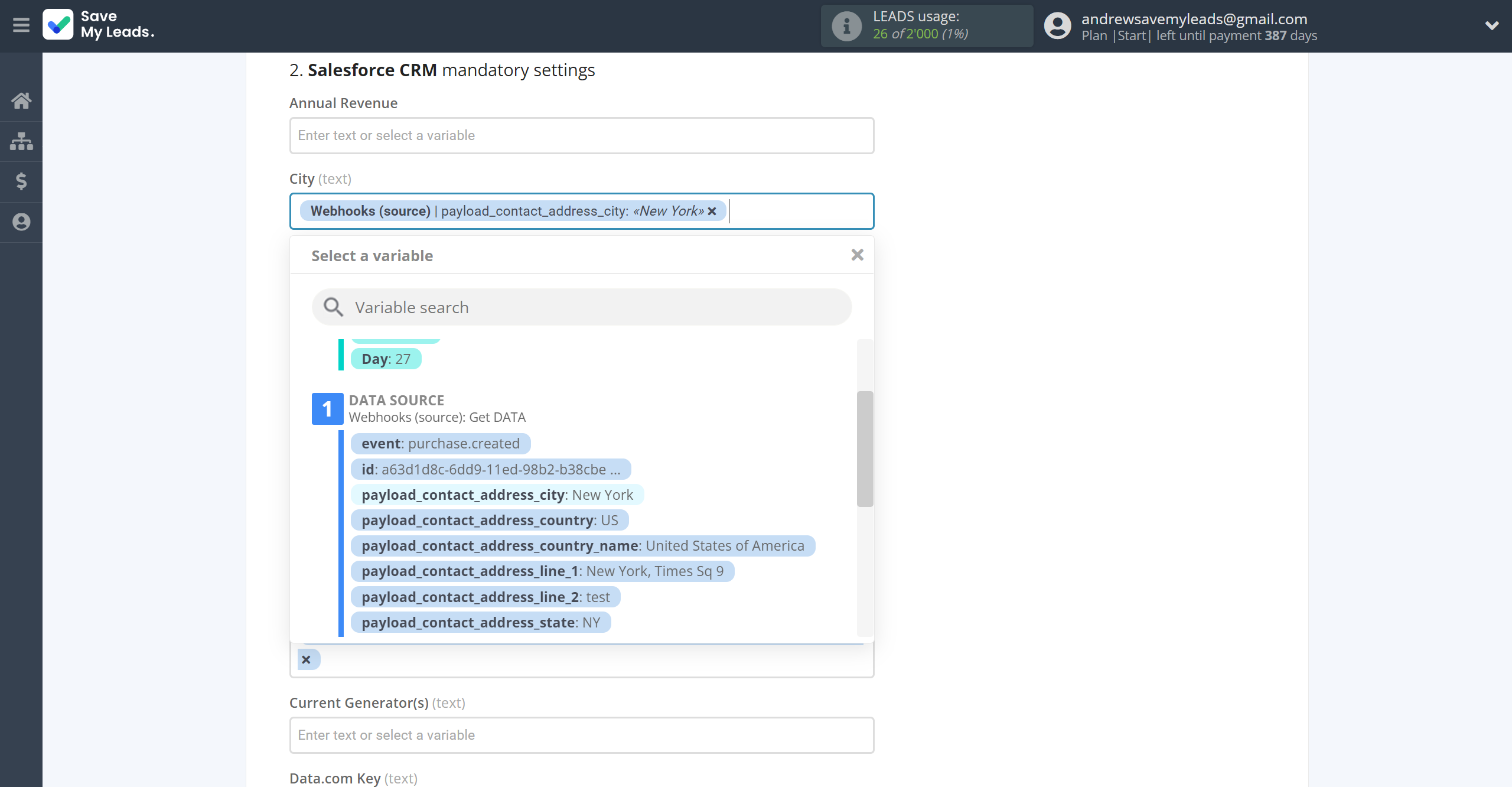Select the id variable
The width and height of the screenshot is (1512, 787).
coord(491,469)
